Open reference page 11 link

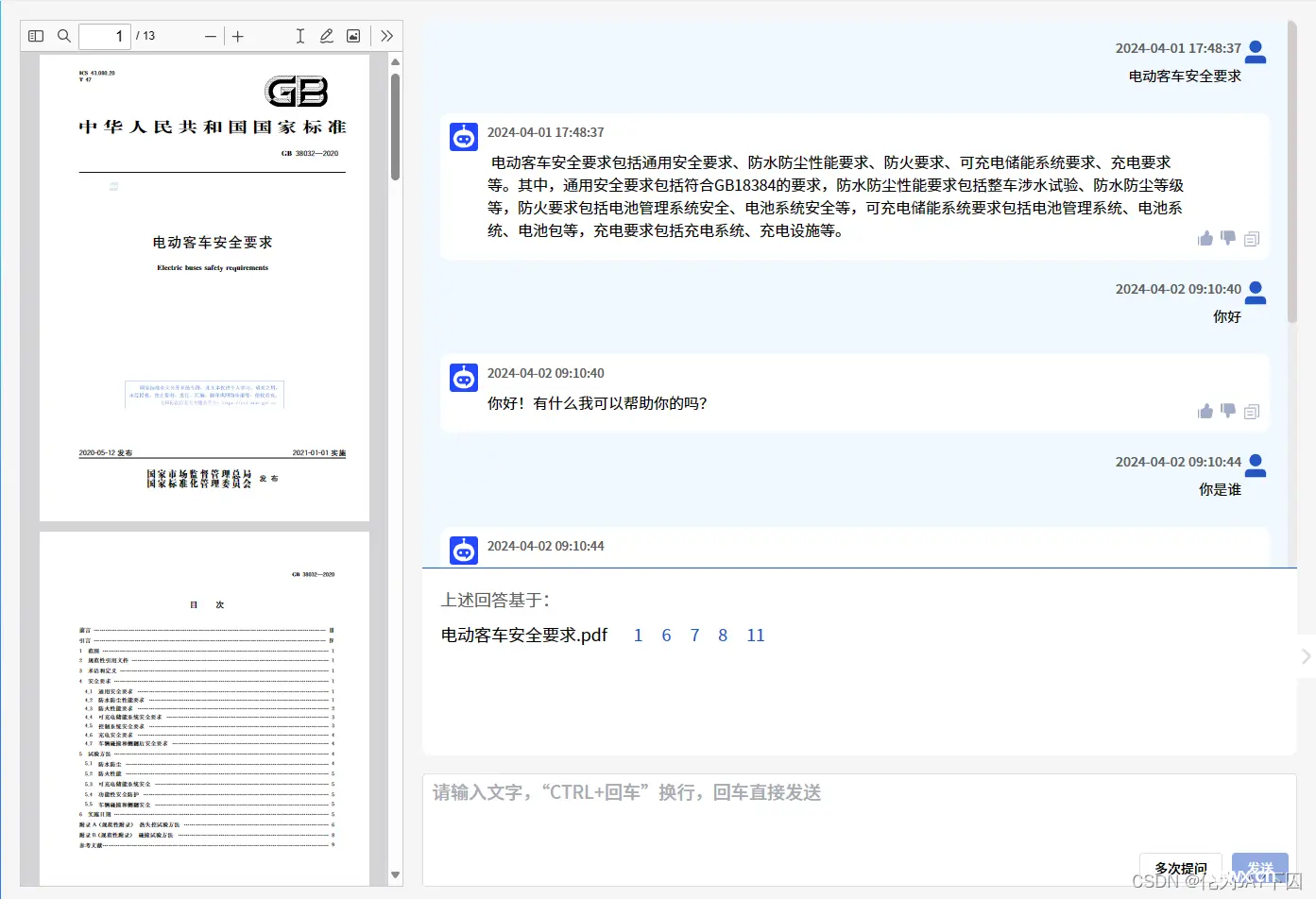[x=756, y=636]
